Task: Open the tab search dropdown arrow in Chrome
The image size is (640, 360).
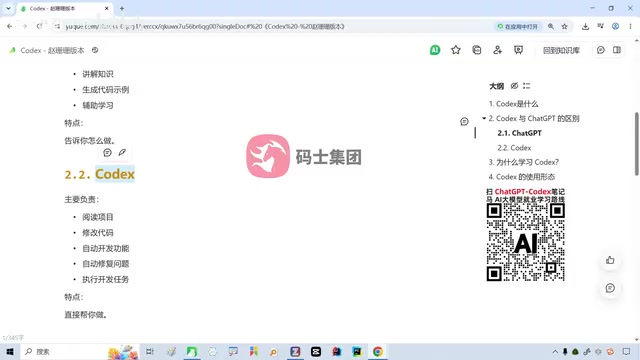Action: coord(8,8)
